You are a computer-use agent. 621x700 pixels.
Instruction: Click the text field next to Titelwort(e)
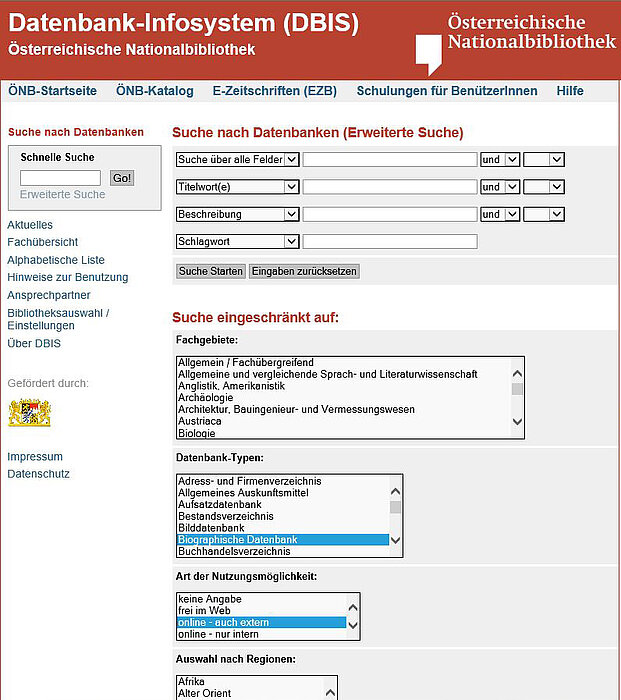point(390,187)
